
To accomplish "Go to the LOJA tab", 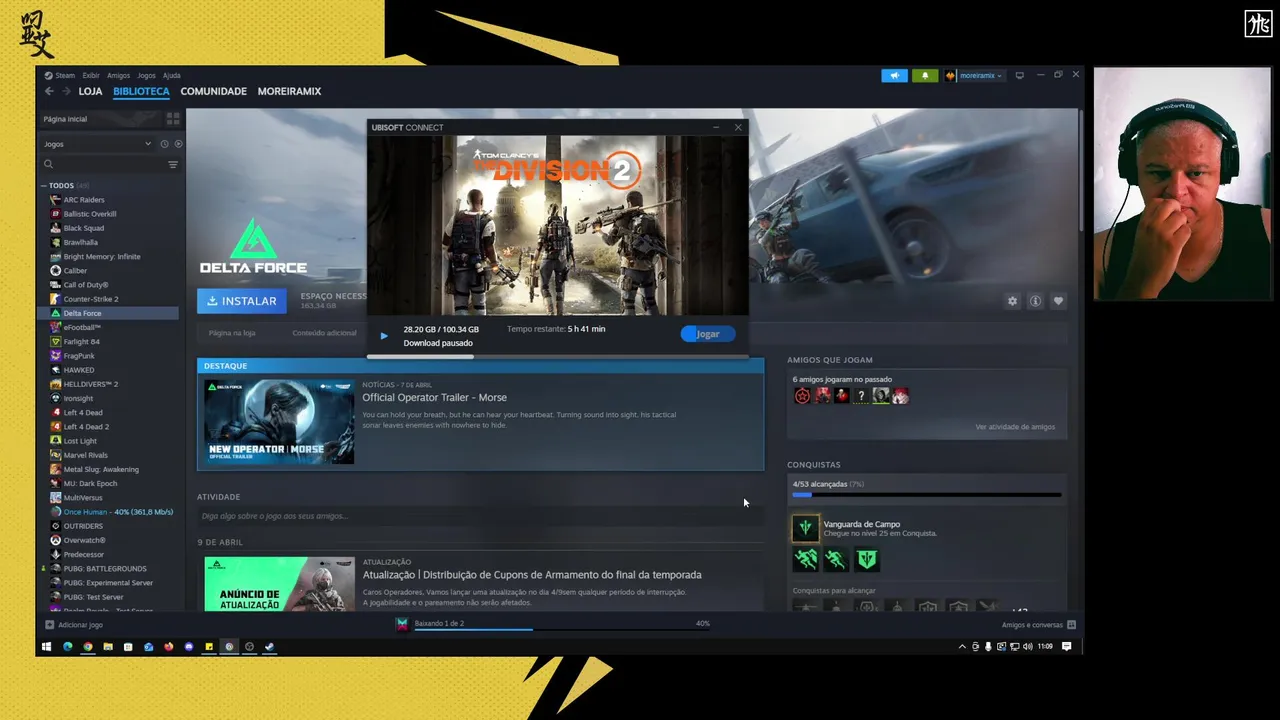I will (90, 91).
